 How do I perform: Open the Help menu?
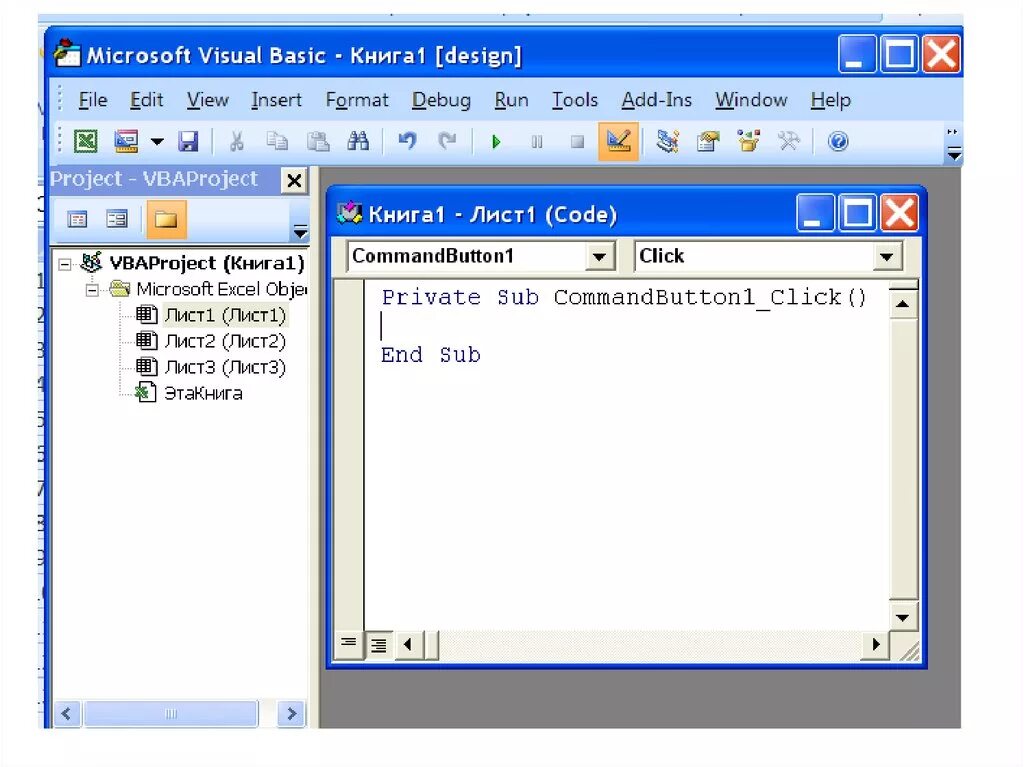(831, 100)
